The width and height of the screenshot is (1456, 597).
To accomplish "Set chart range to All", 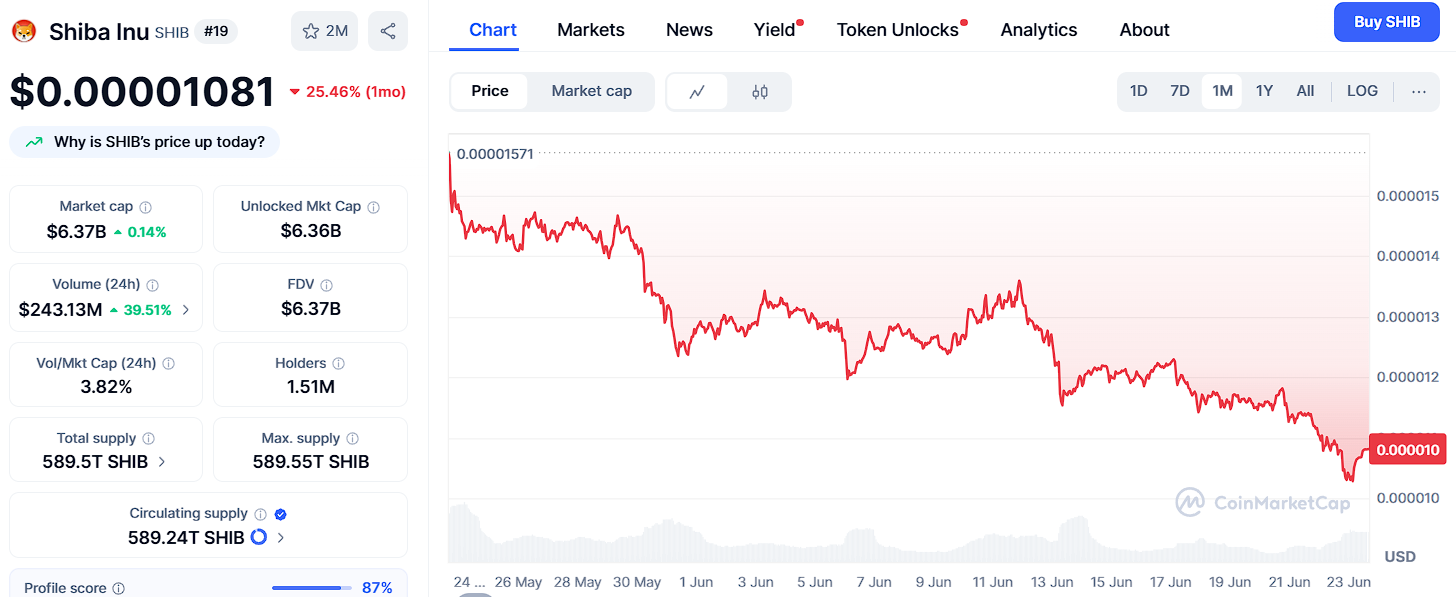I will [1305, 91].
